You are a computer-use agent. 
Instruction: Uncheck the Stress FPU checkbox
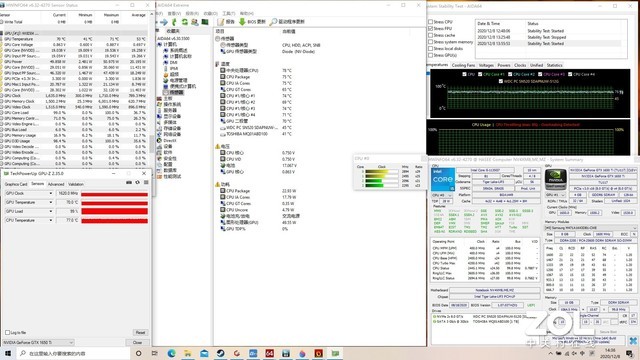point(430,29)
